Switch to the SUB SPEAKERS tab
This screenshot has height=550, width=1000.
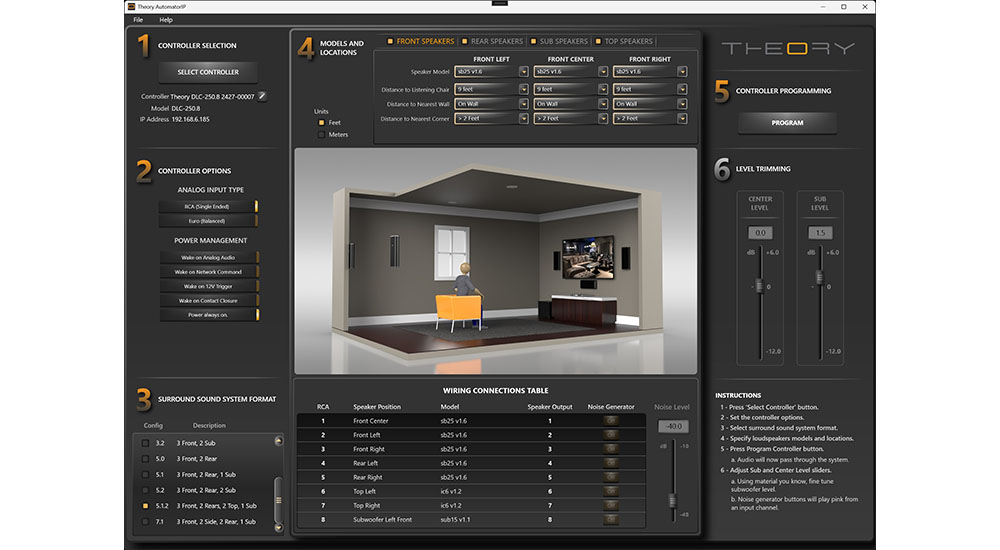pos(559,41)
